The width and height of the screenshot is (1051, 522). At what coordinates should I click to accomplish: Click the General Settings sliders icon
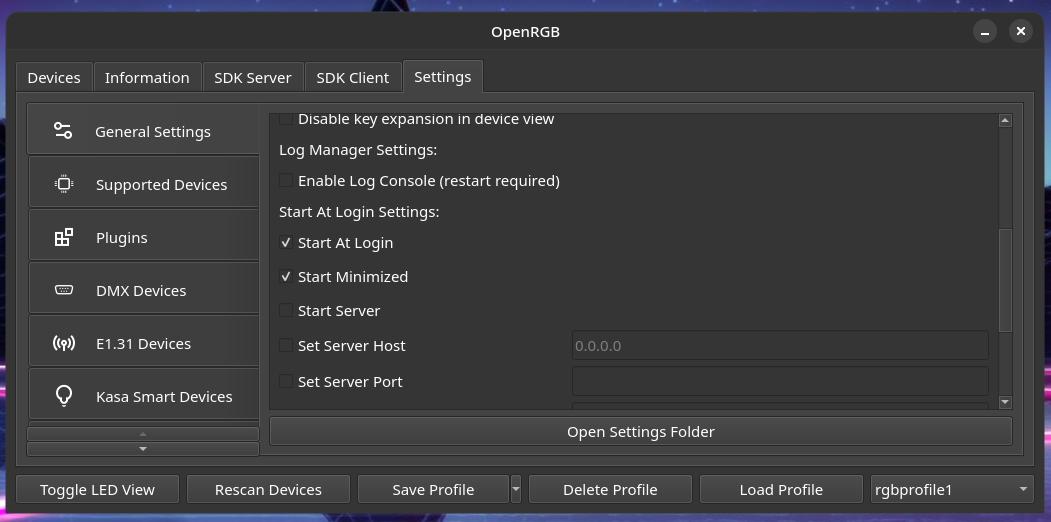tap(63, 131)
